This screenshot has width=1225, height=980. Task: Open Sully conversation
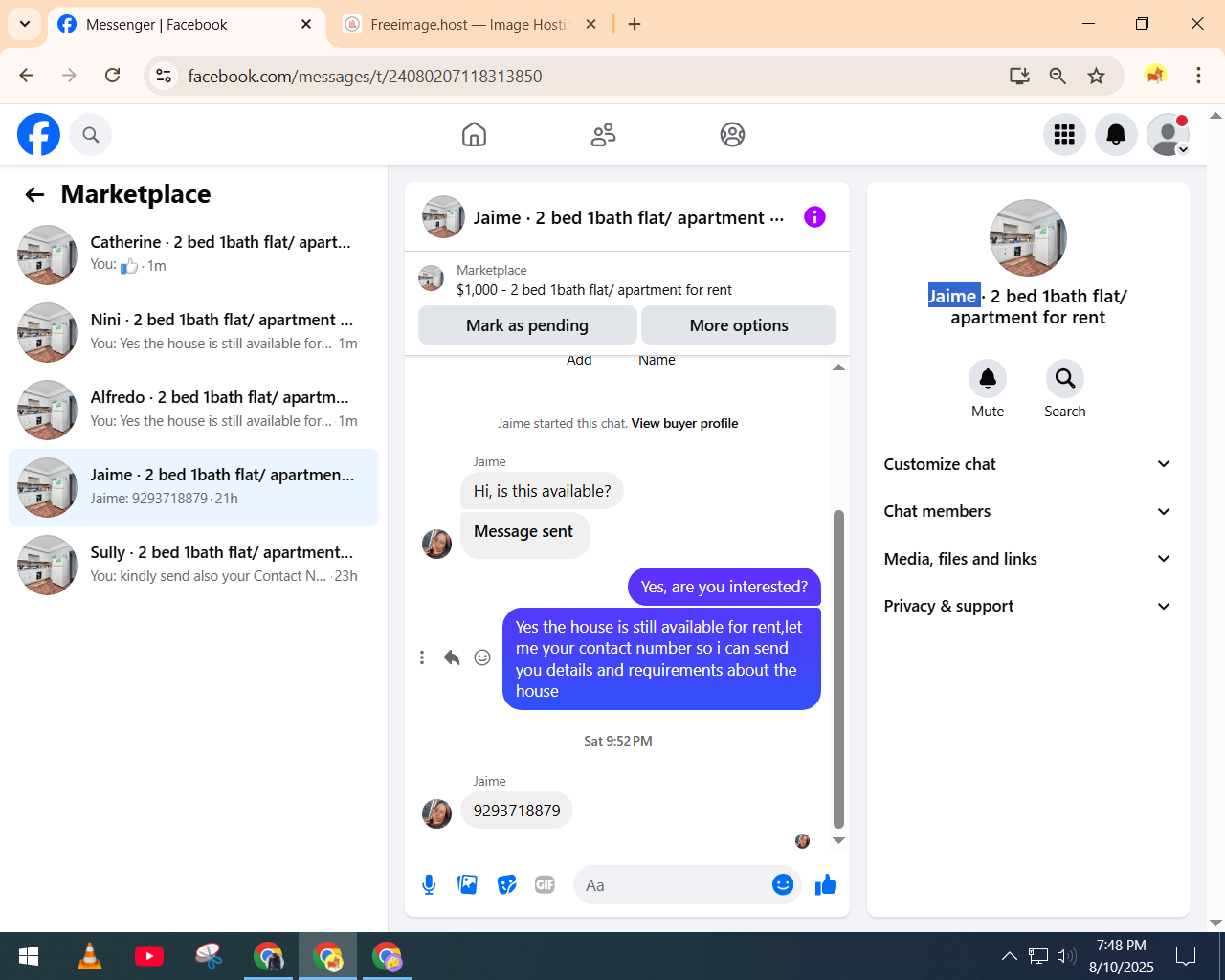194,565
